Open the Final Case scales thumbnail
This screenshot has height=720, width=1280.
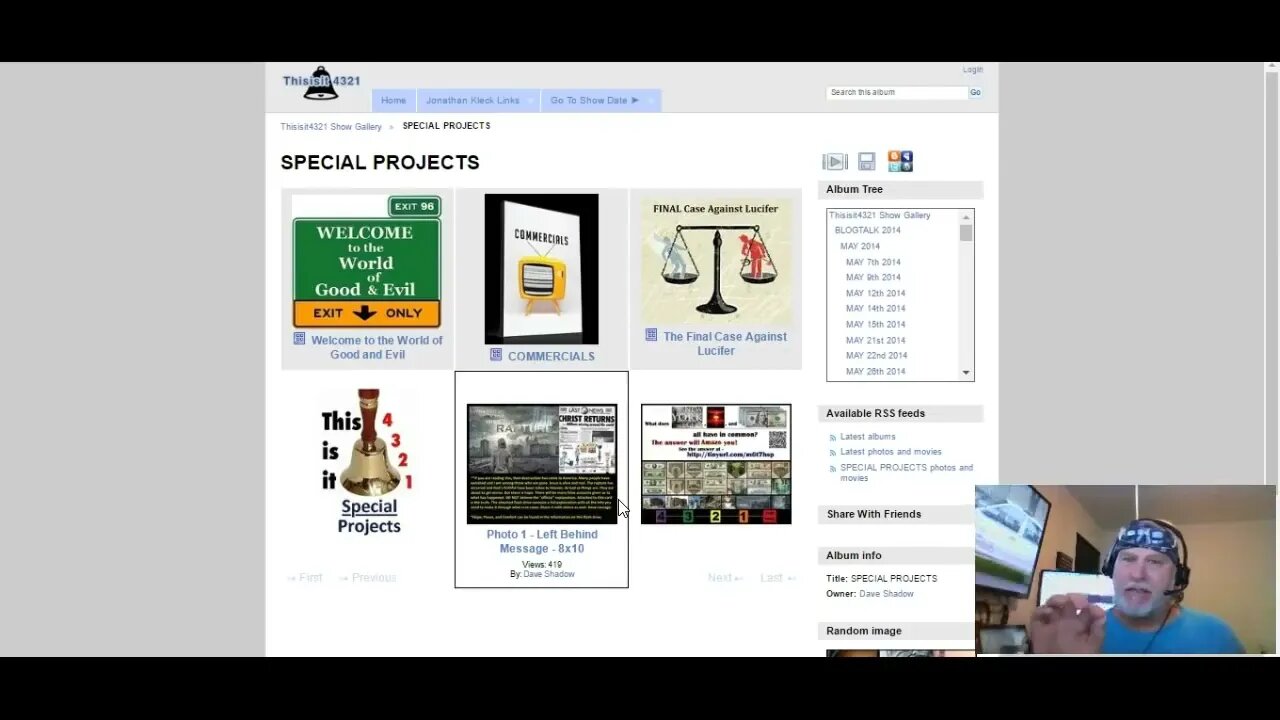(716, 259)
